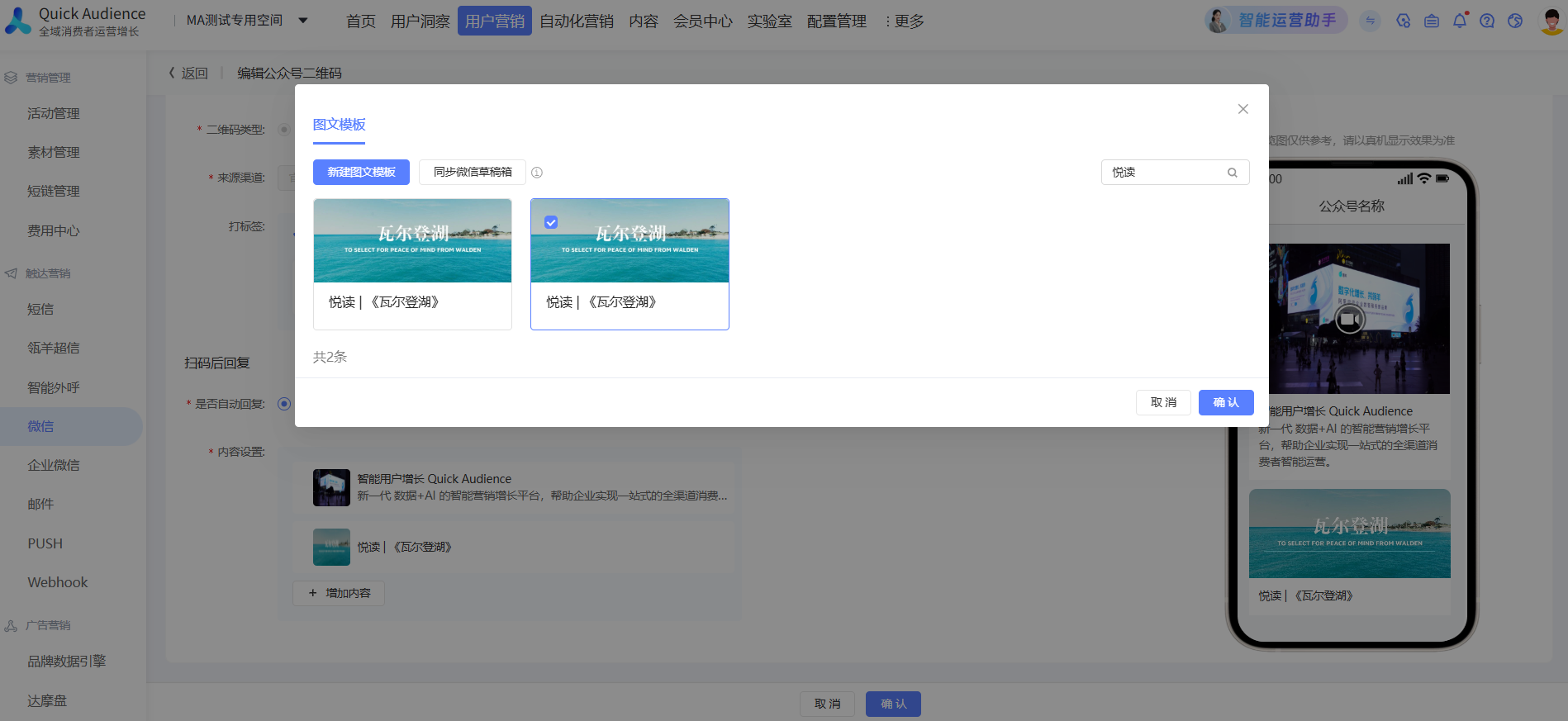Click 取消 in the template dialog
Screen dimensions: 1568x721
[1163, 402]
